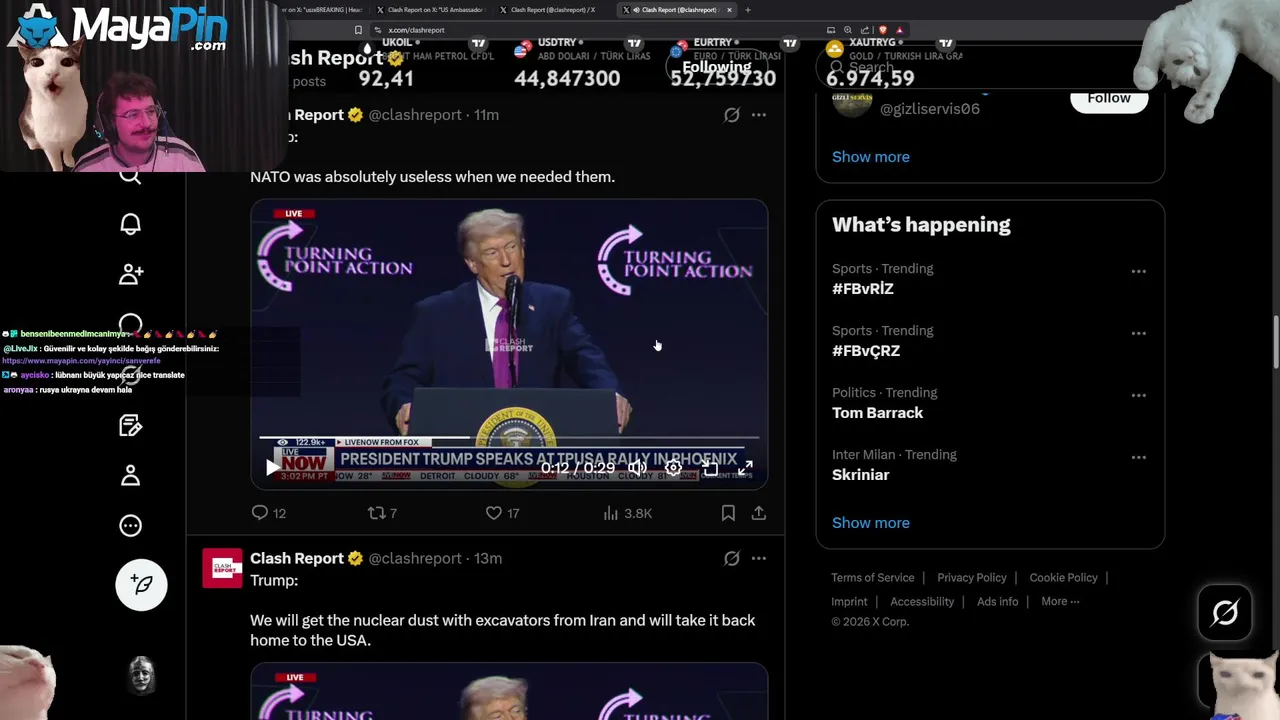Open more menu for Skriniar trend
Screen dimensions: 1280x720
coord(1138,457)
